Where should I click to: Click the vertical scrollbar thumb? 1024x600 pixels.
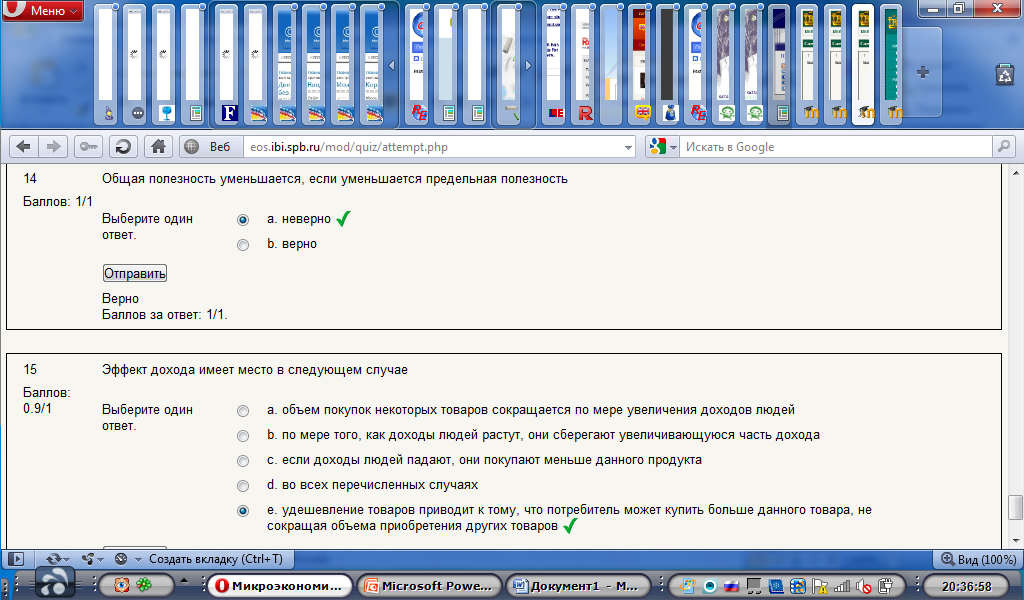pos(1016,507)
